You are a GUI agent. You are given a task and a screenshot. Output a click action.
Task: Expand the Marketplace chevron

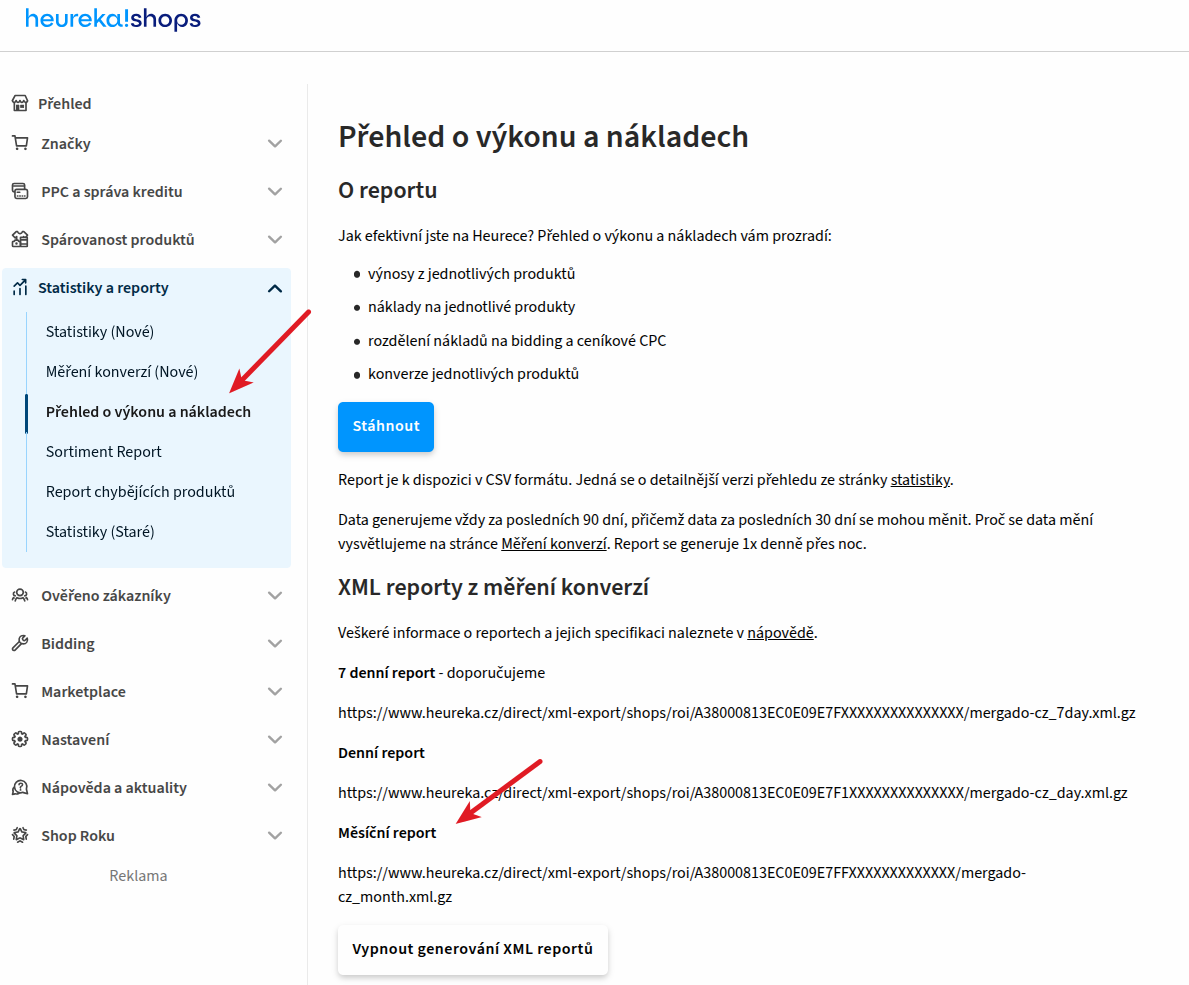pyautogui.click(x=275, y=692)
